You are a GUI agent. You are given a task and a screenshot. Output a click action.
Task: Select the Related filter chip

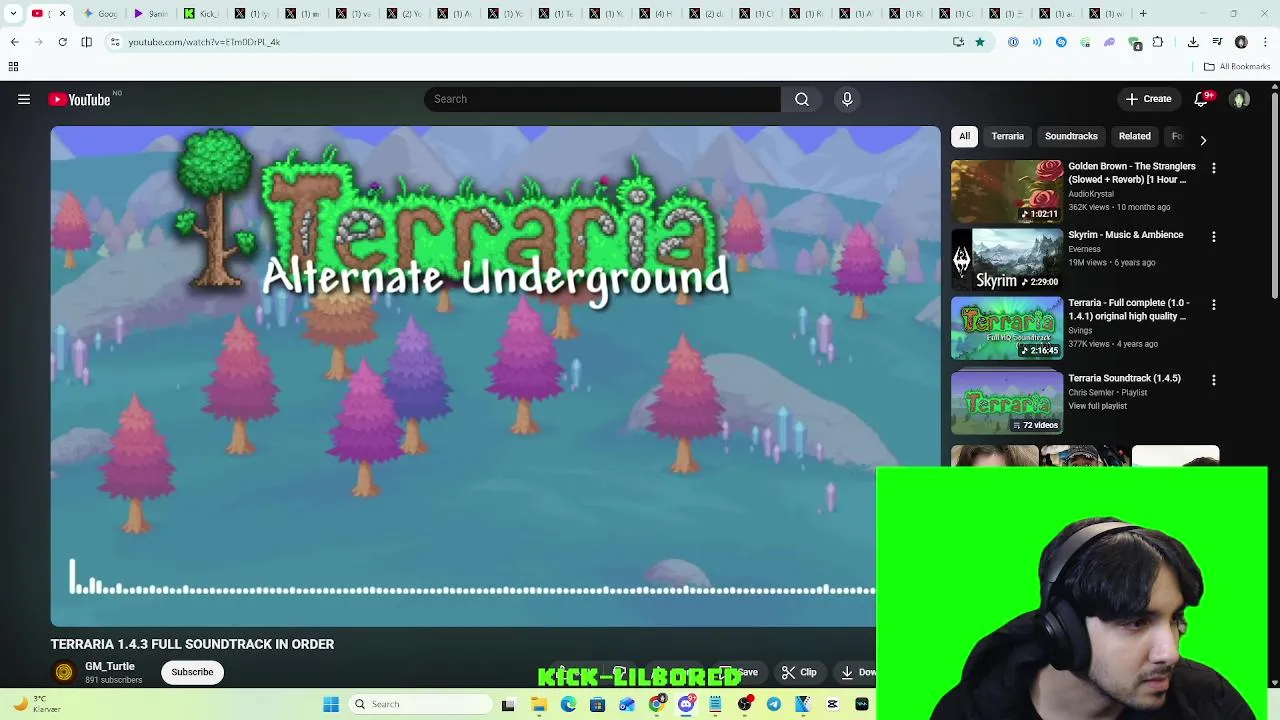click(1134, 136)
